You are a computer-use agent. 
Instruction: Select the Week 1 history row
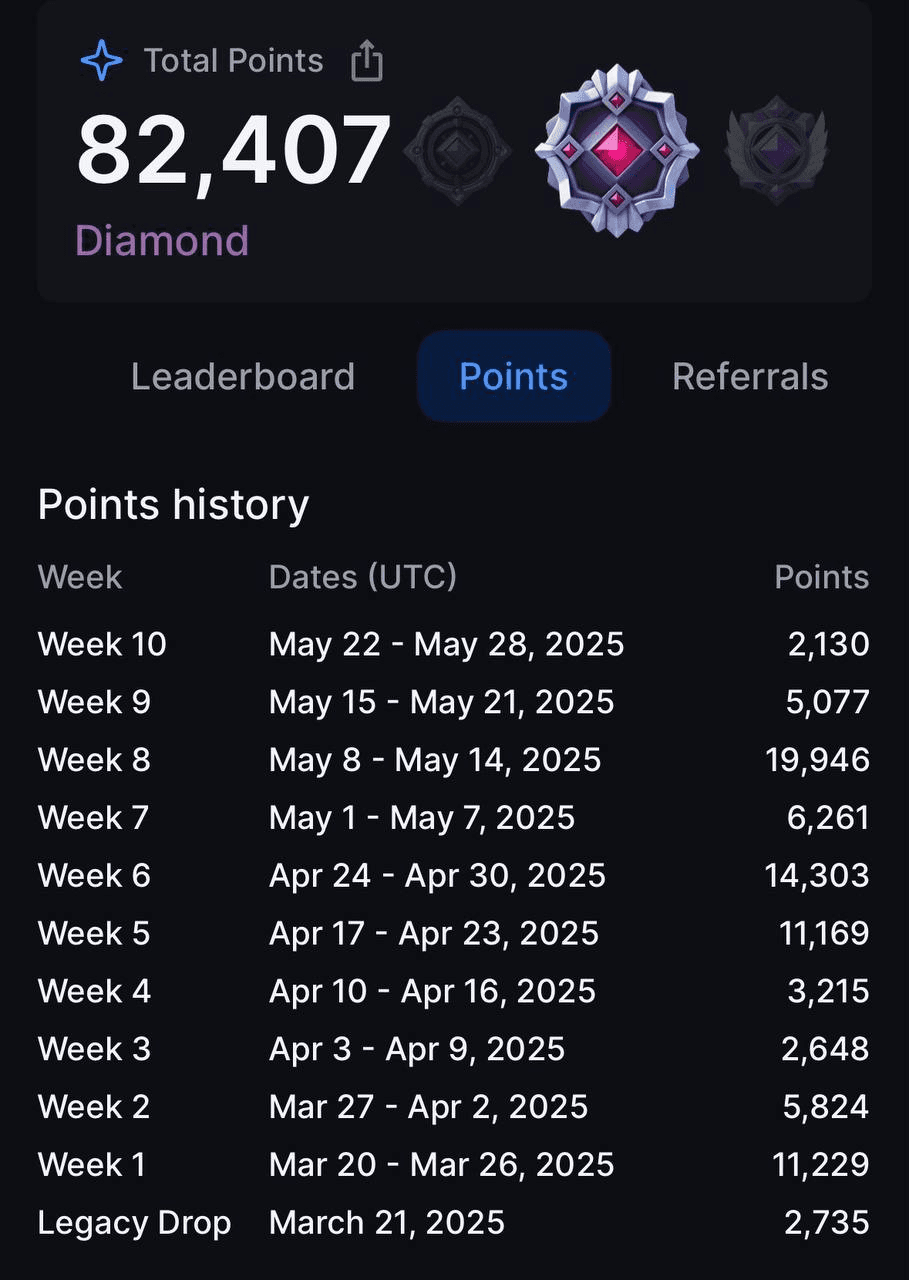tap(454, 1164)
